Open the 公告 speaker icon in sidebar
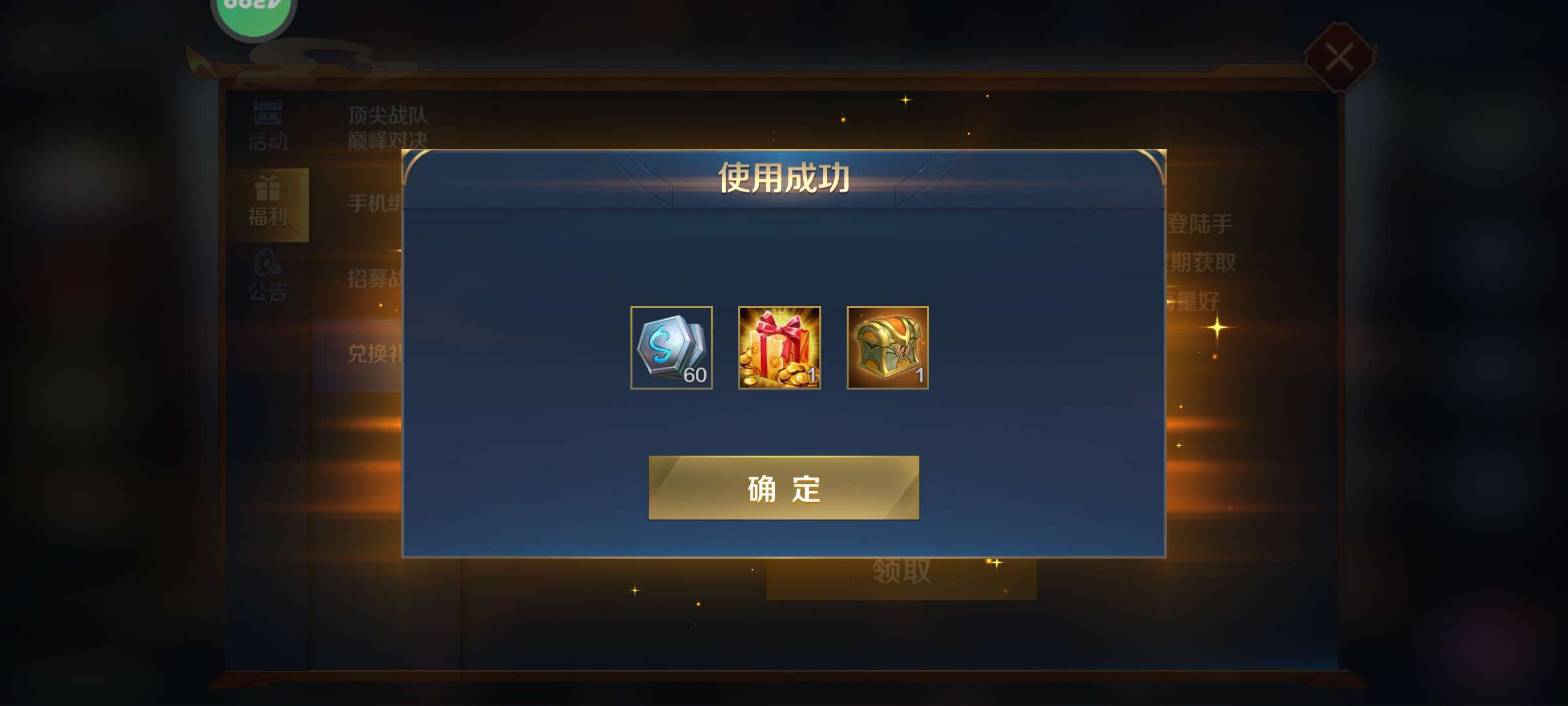 coord(268,263)
